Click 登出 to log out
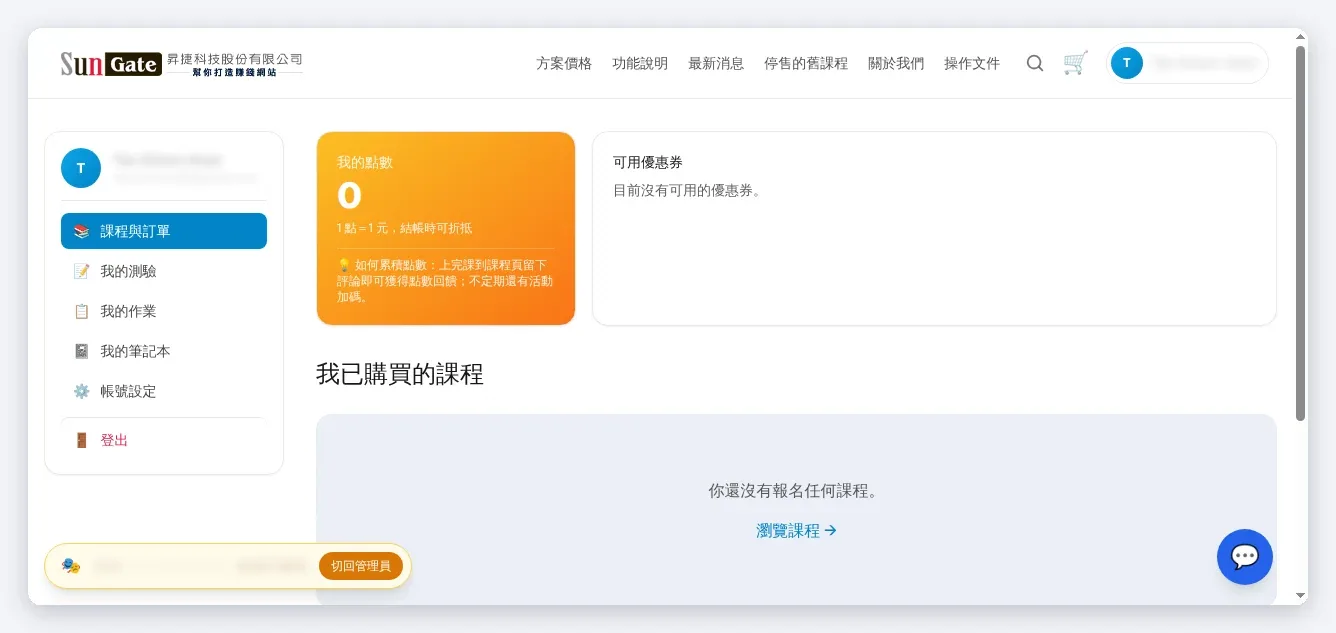 (164, 440)
